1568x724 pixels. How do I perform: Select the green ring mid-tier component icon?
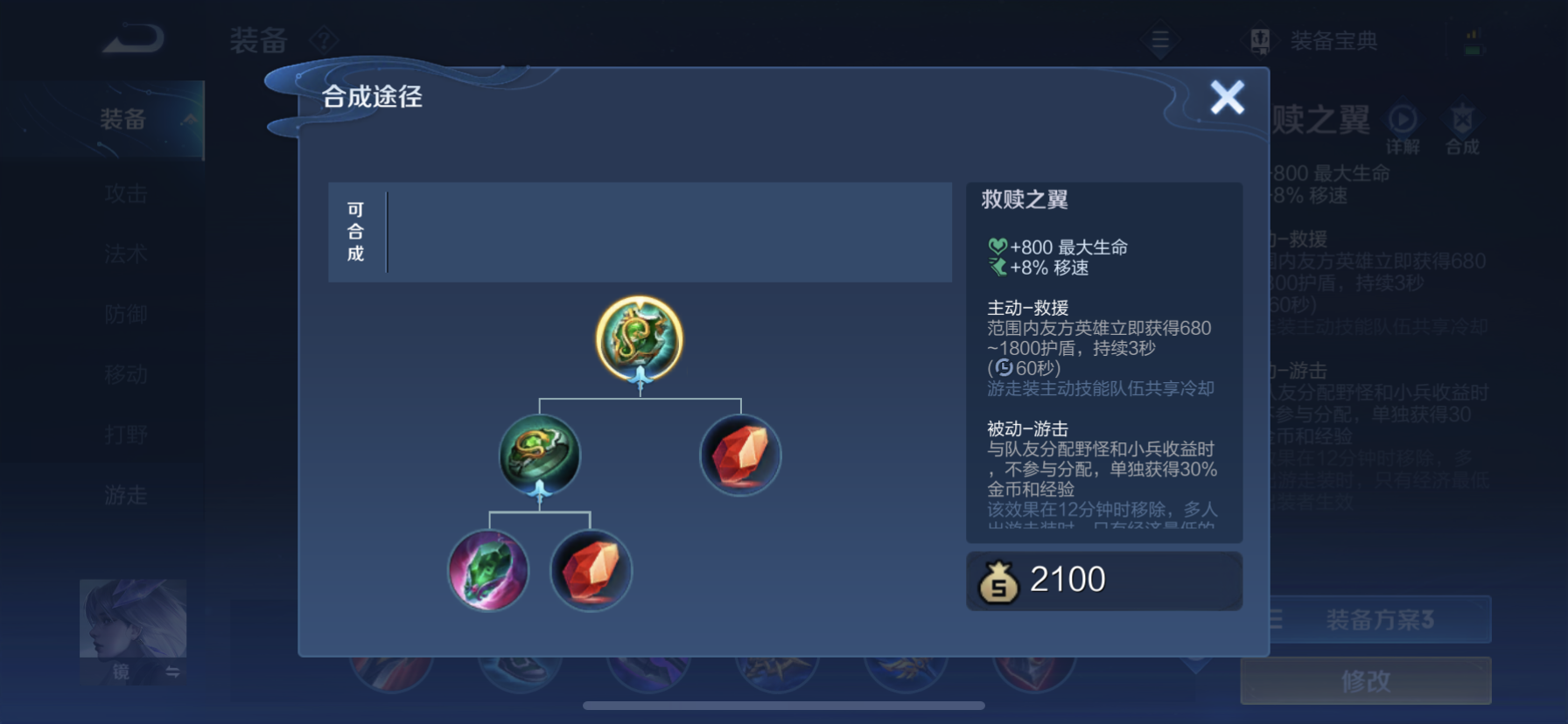[540, 456]
